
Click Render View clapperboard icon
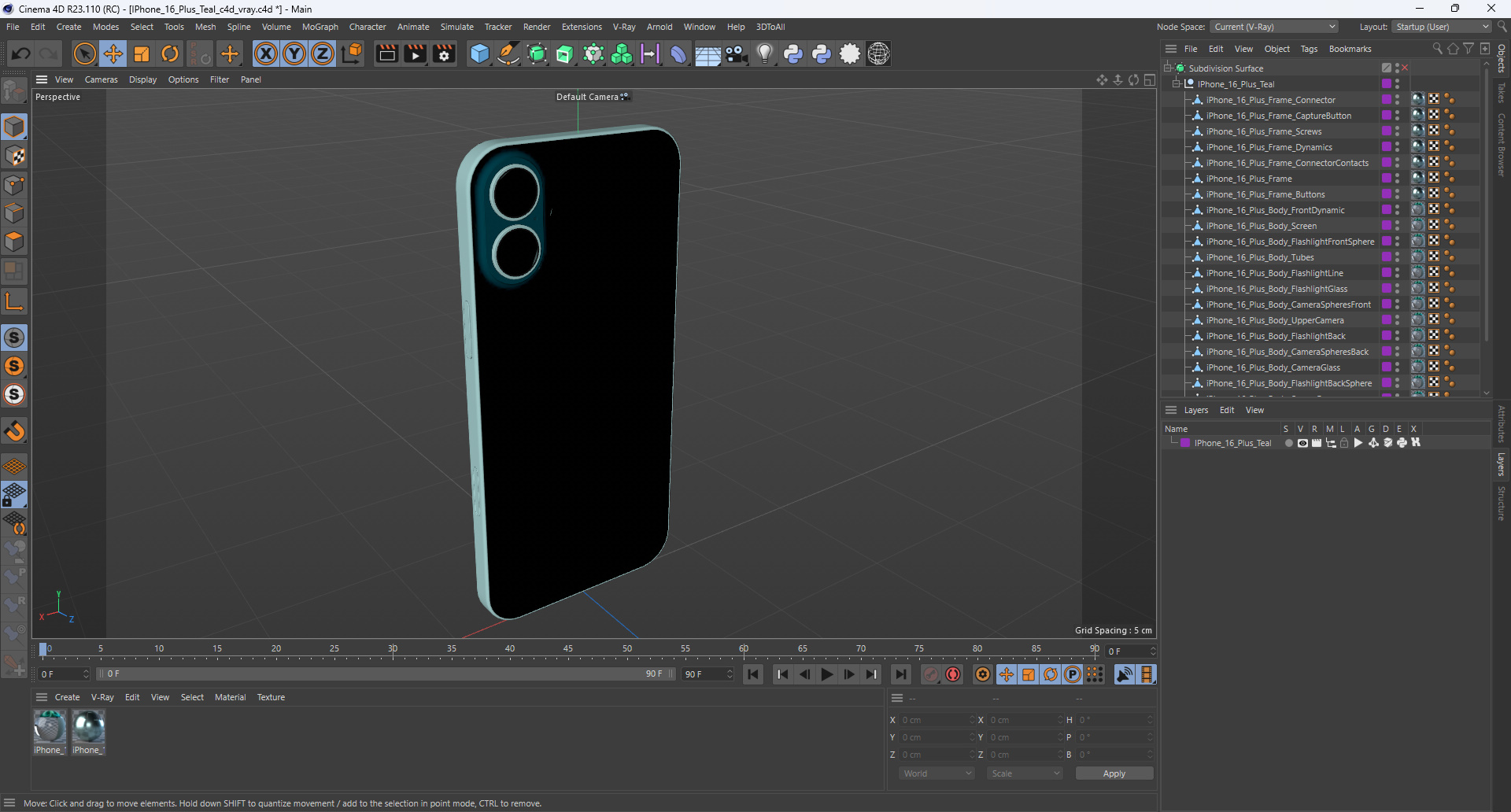tap(386, 54)
